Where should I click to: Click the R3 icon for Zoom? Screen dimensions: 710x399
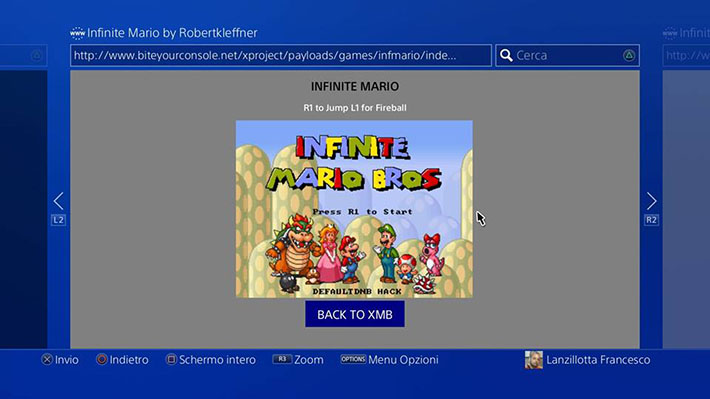pos(282,359)
